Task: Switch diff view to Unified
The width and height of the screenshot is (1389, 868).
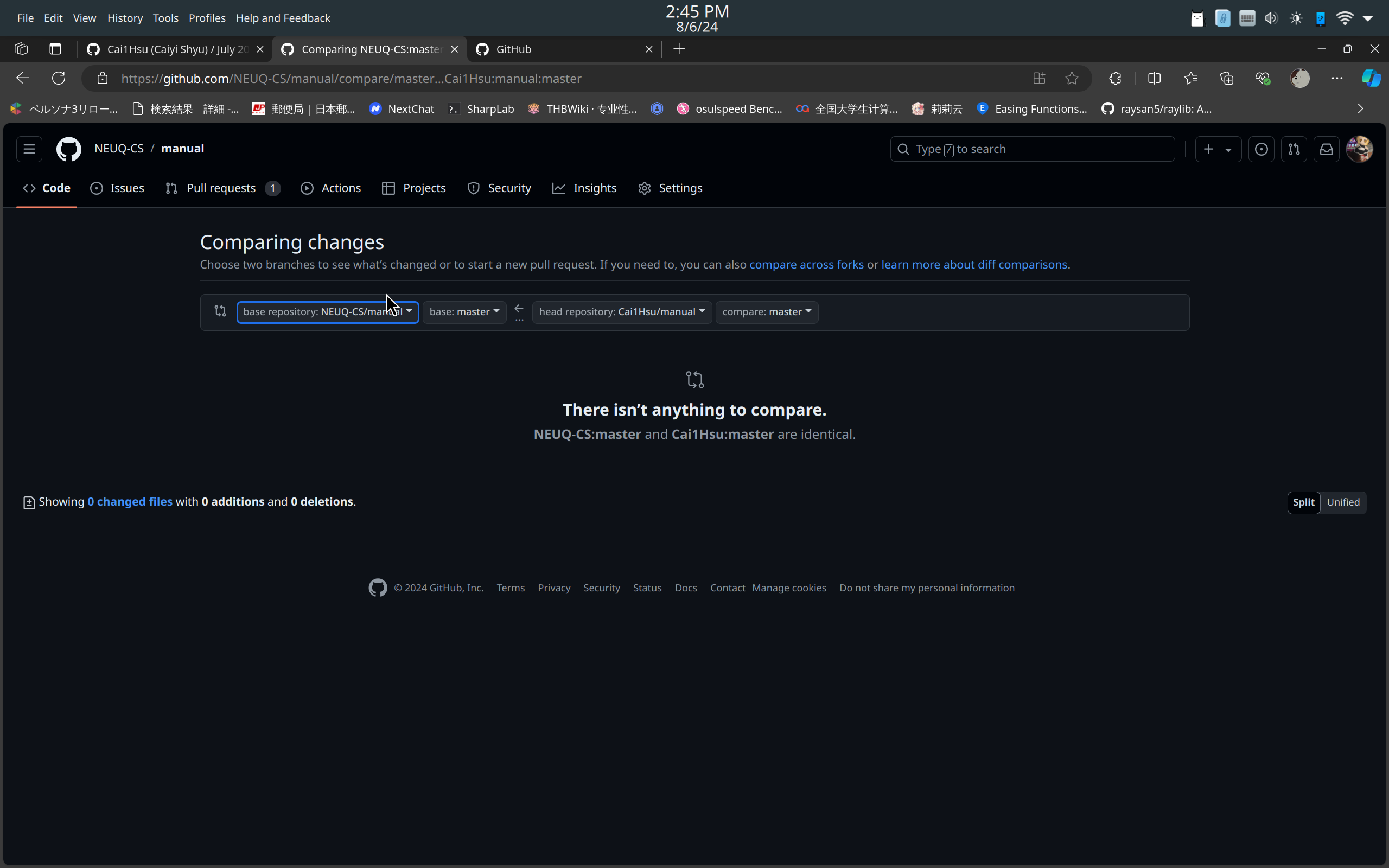Action: click(1342, 502)
